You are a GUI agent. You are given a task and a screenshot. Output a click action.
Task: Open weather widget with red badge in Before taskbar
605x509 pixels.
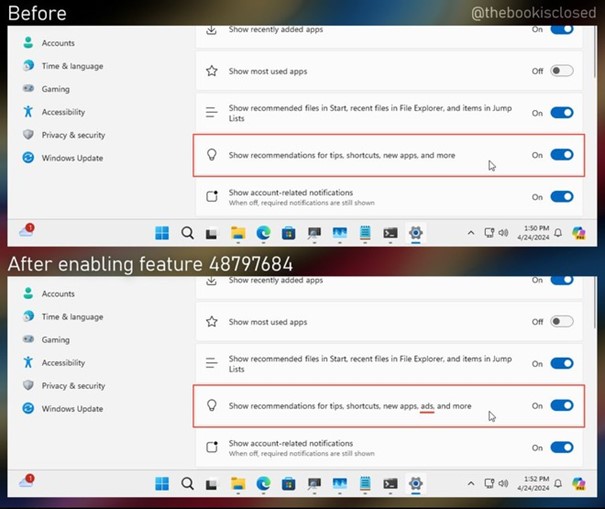[x=27, y=230]
